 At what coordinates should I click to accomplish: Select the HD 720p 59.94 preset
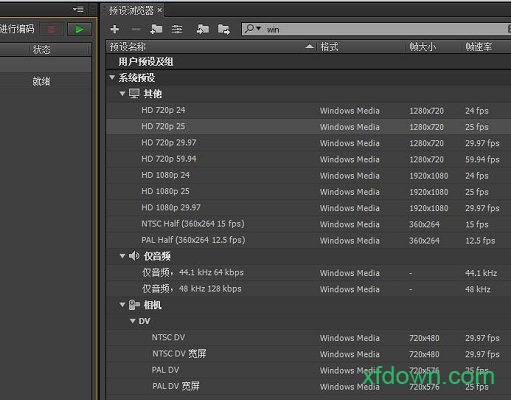click(x=308, y=159)
